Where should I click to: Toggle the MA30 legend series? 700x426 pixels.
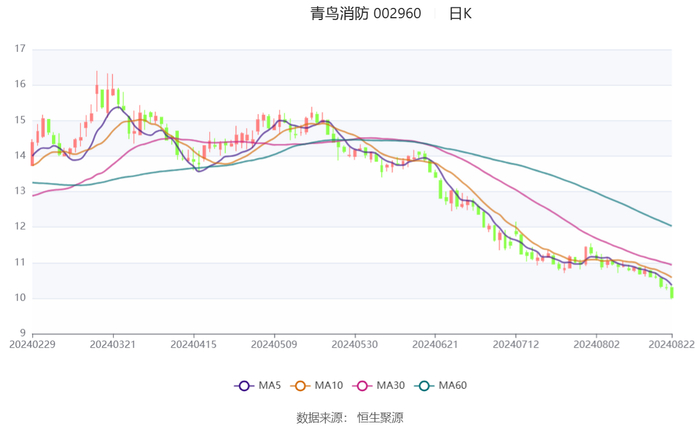click(379, 385)
